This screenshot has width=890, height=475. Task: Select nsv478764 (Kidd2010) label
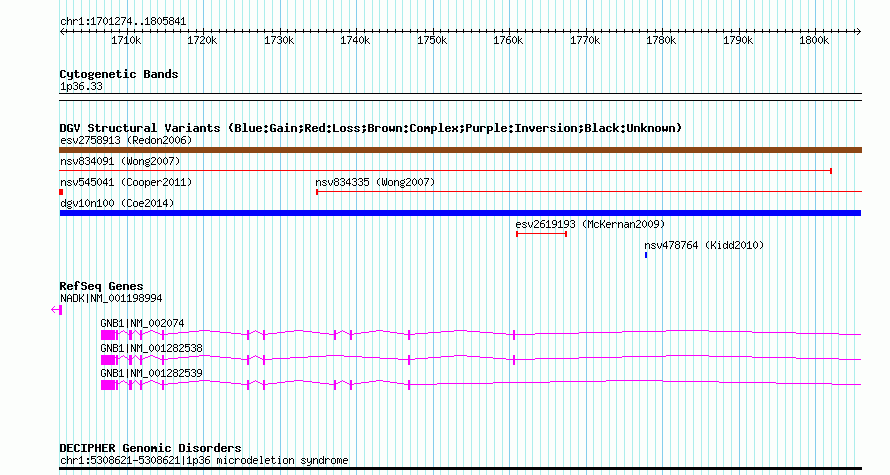click(704, 245)
